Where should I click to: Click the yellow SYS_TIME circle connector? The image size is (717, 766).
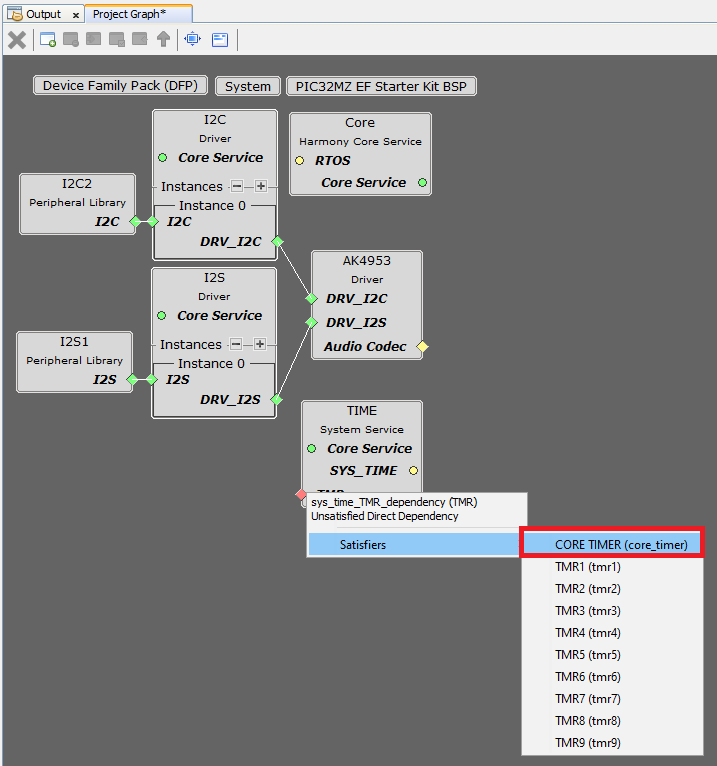pos(414,471)
